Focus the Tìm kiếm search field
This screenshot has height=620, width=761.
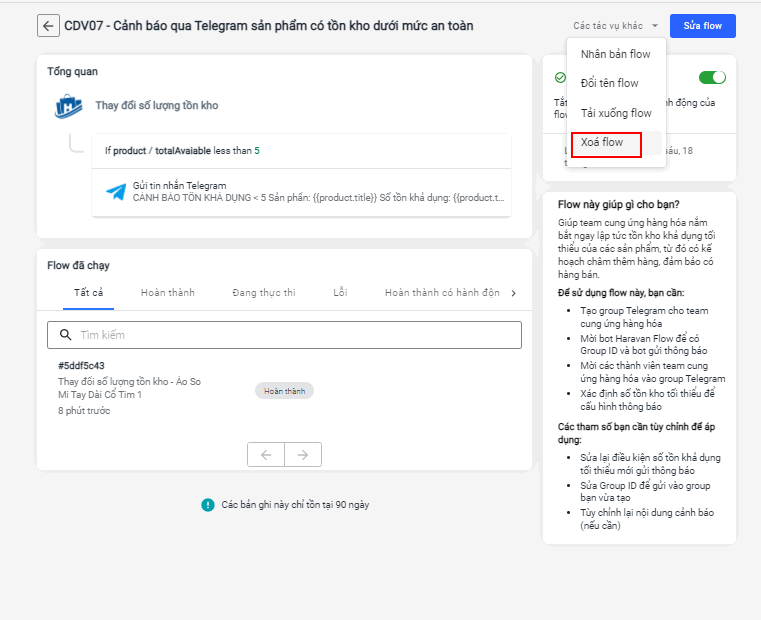[284, 335]
